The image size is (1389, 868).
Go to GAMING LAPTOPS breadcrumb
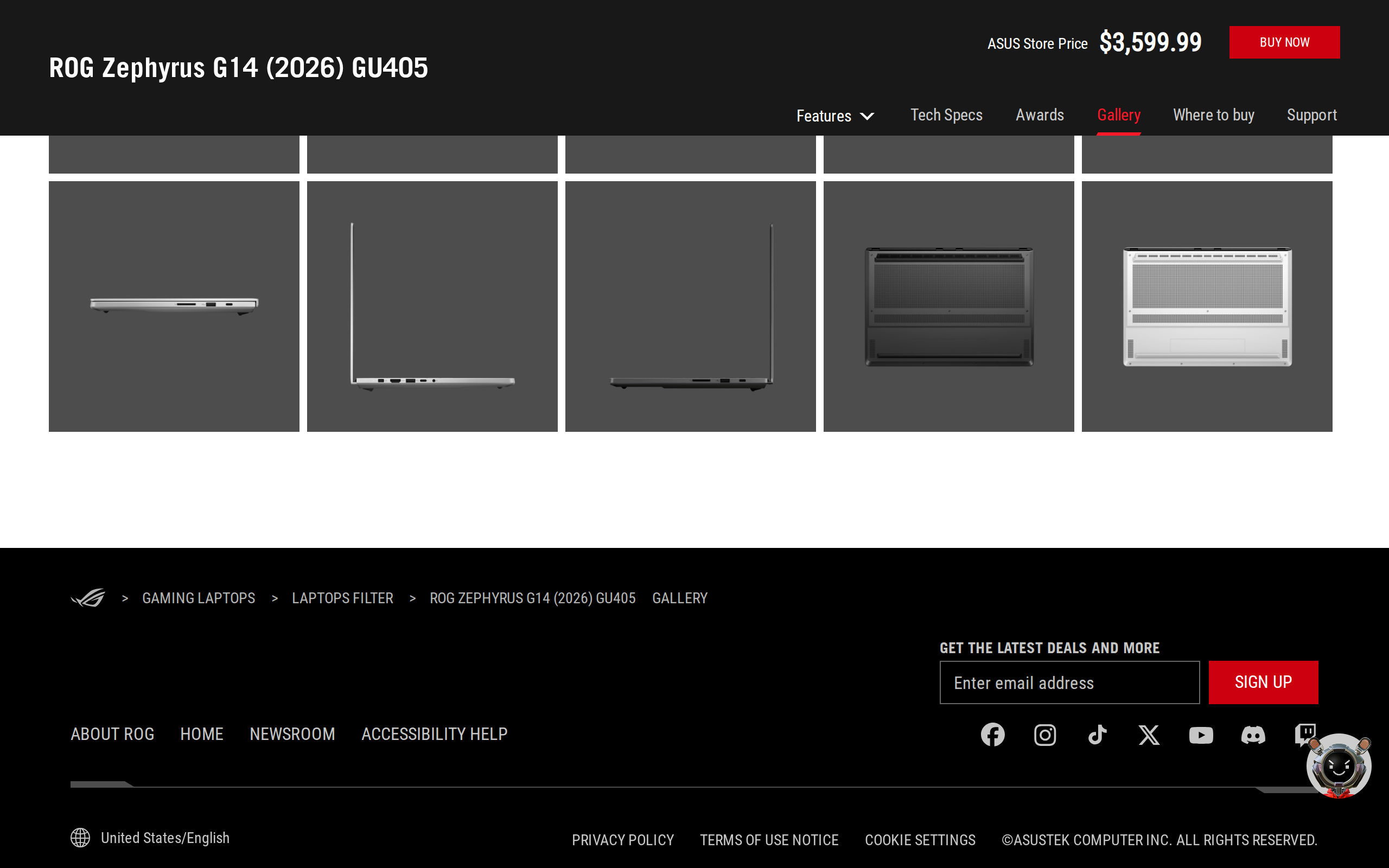click(x=199, y=598)
